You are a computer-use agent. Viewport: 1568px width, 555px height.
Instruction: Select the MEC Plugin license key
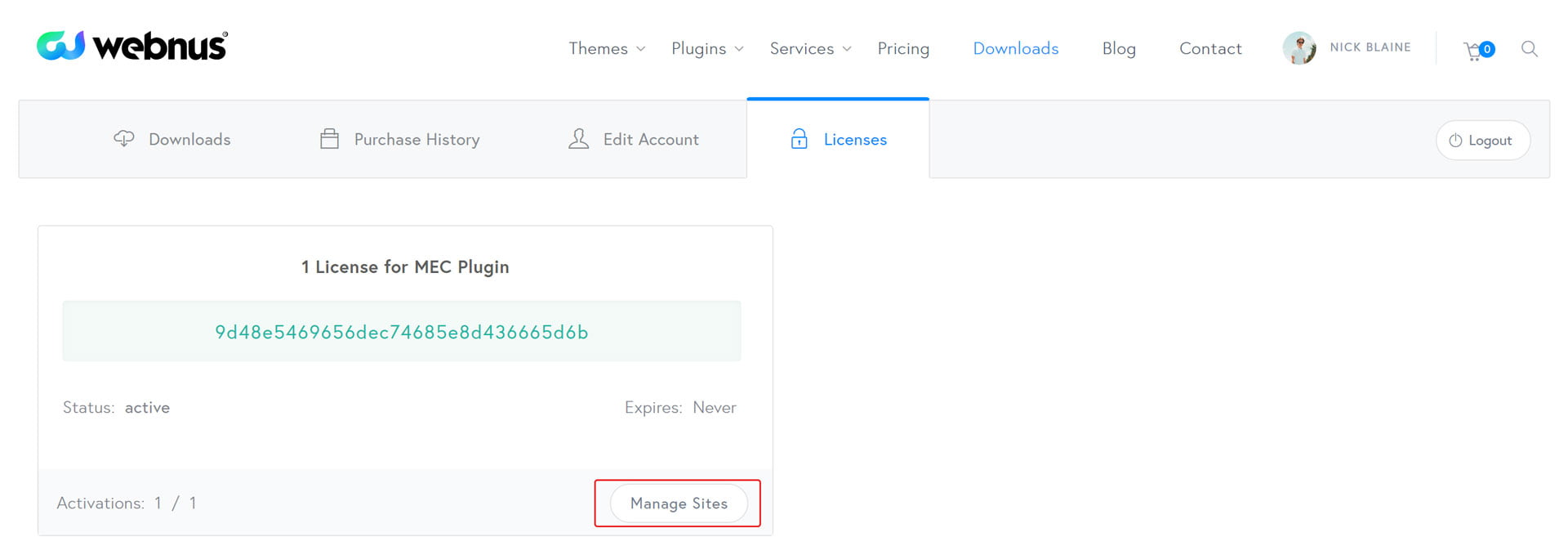(x=401, y=332)
